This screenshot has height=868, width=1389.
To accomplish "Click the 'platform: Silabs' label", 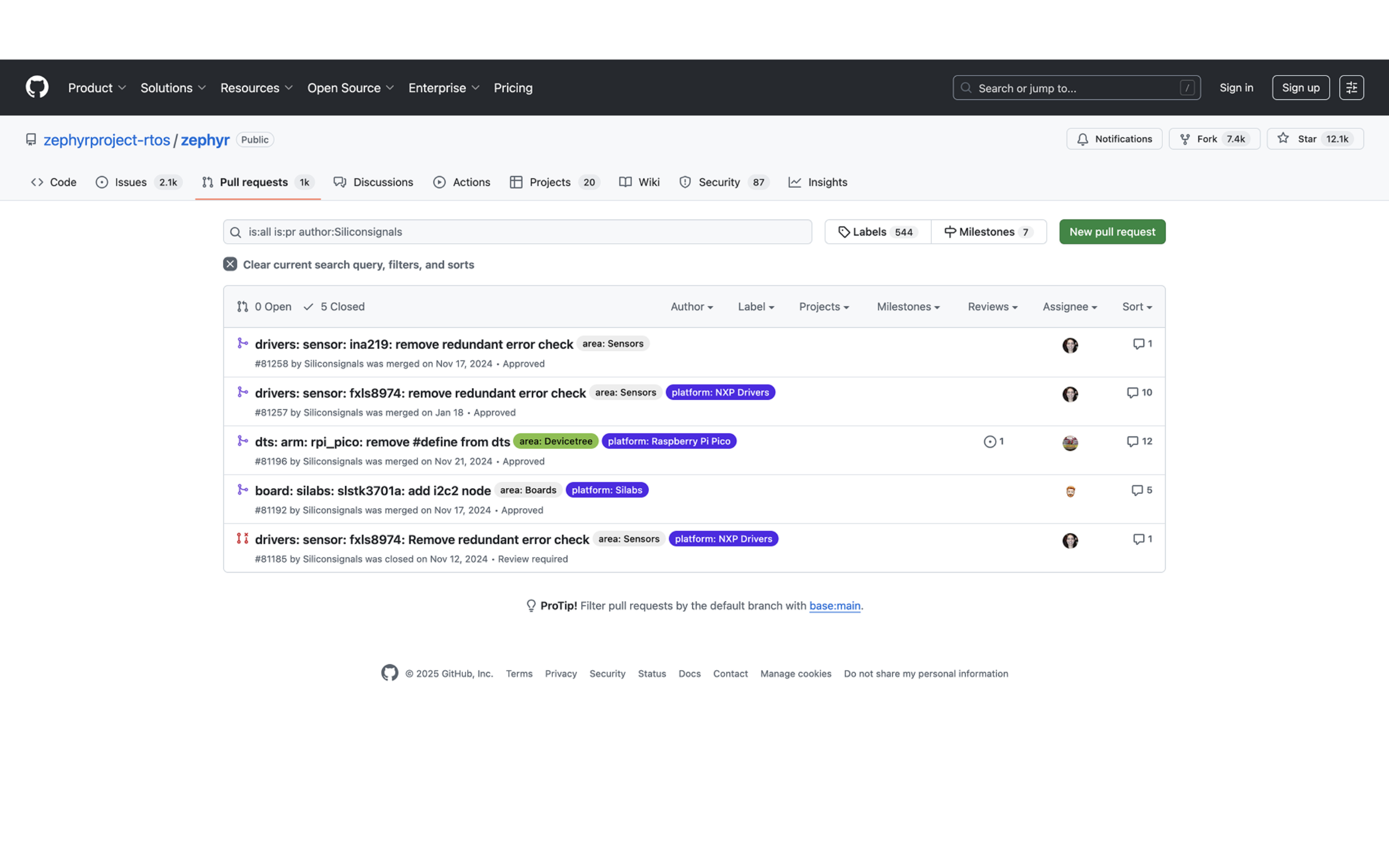I will click(606, 490).
